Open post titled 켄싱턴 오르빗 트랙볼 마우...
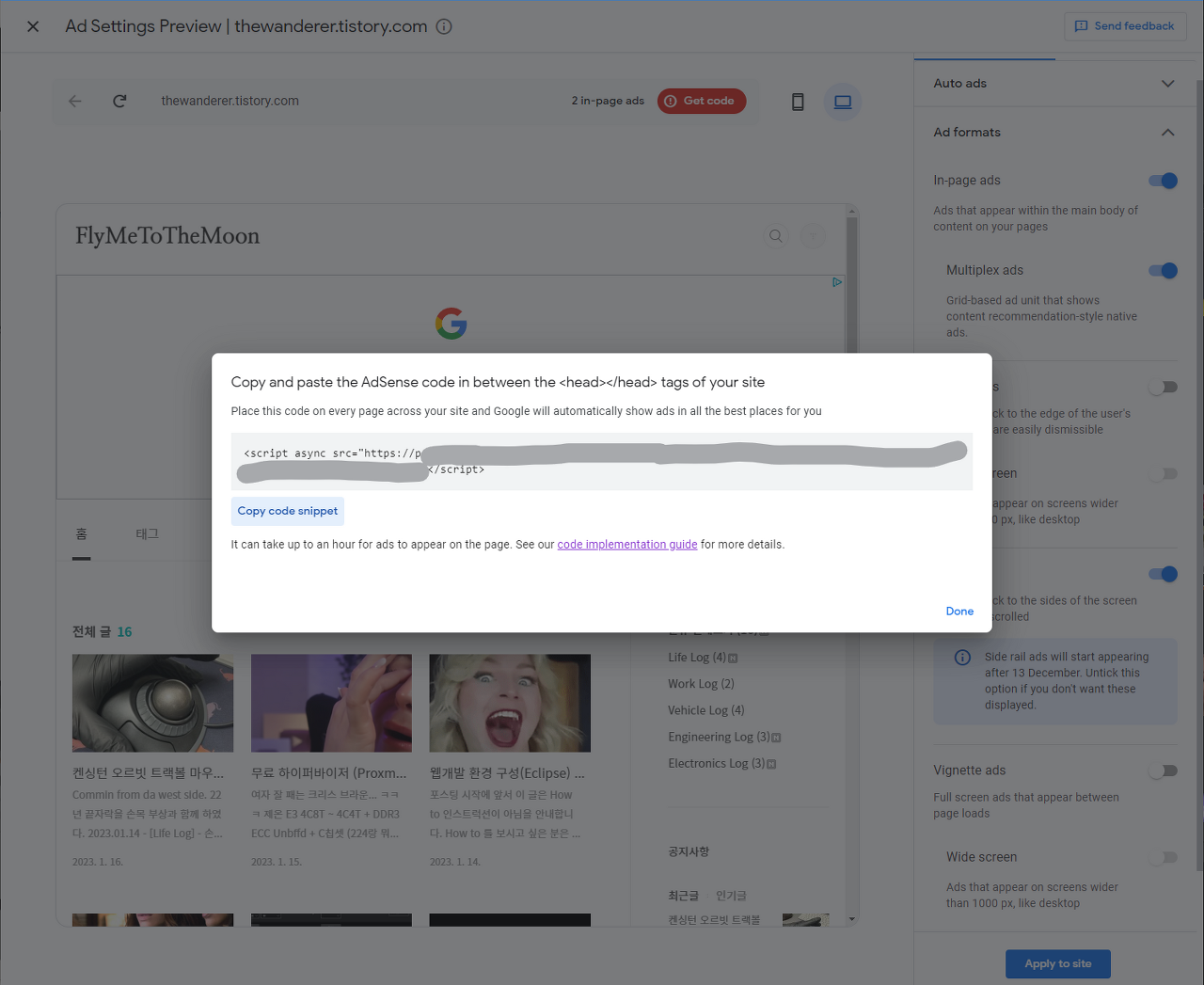 pyautogui.click(x=149, y=773)
